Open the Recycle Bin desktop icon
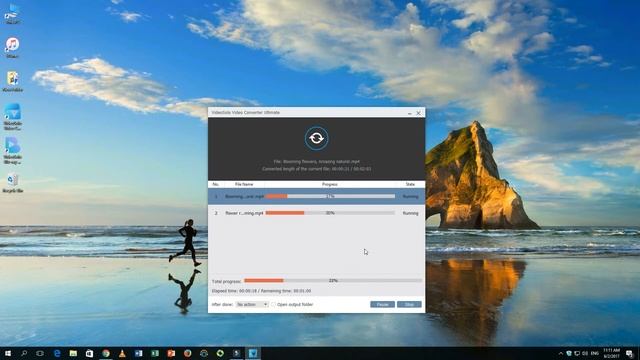Screen dimensions: 640x360 click(12, 183)
